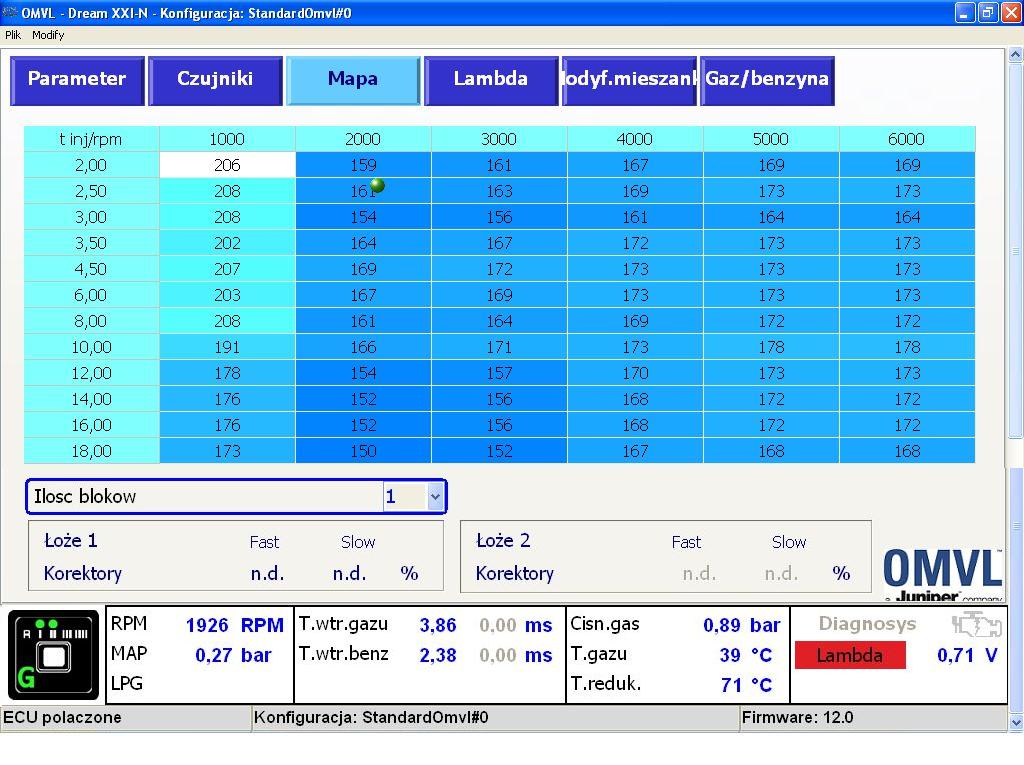Select cell 170 in the 12,00 row
The height and width of the screenshot is (765, 1024).
click(x=635, y=373)
